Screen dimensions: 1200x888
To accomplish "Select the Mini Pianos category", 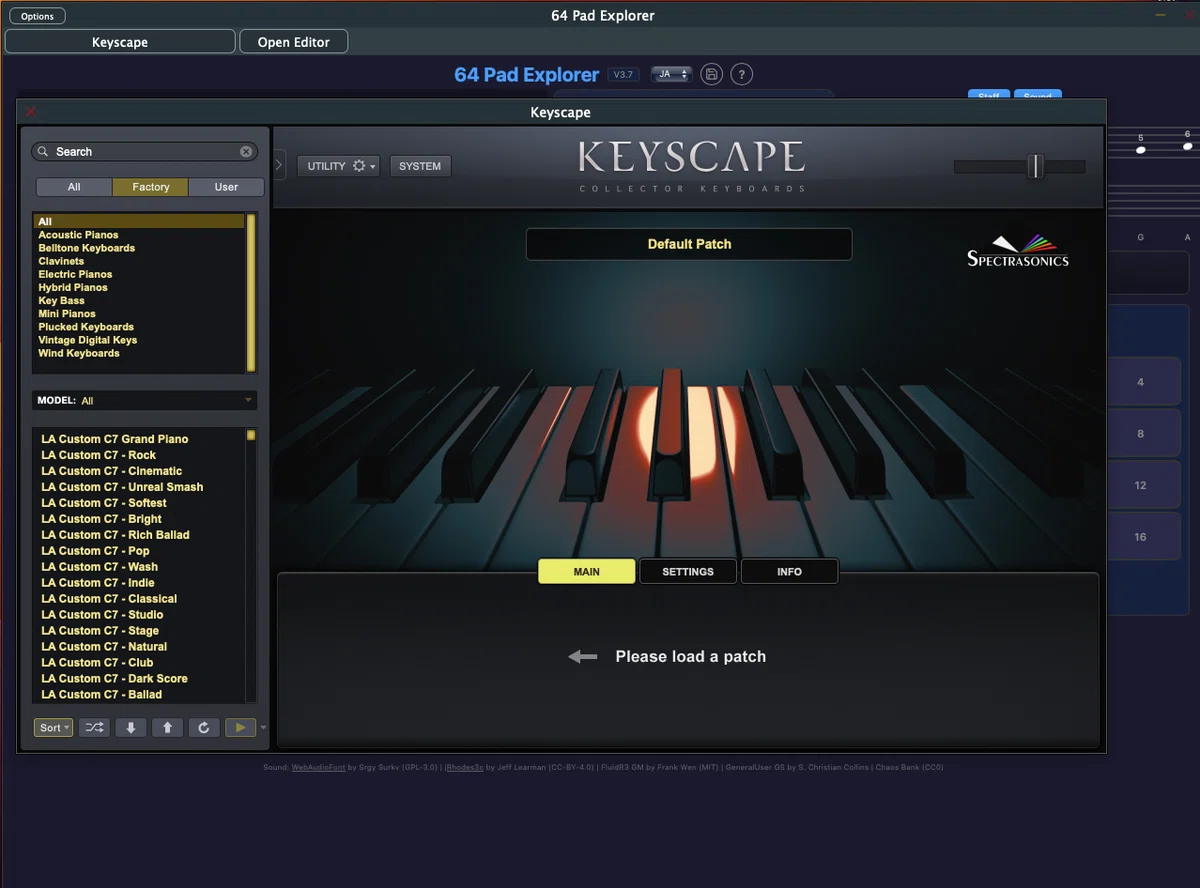I will (67, 313).
